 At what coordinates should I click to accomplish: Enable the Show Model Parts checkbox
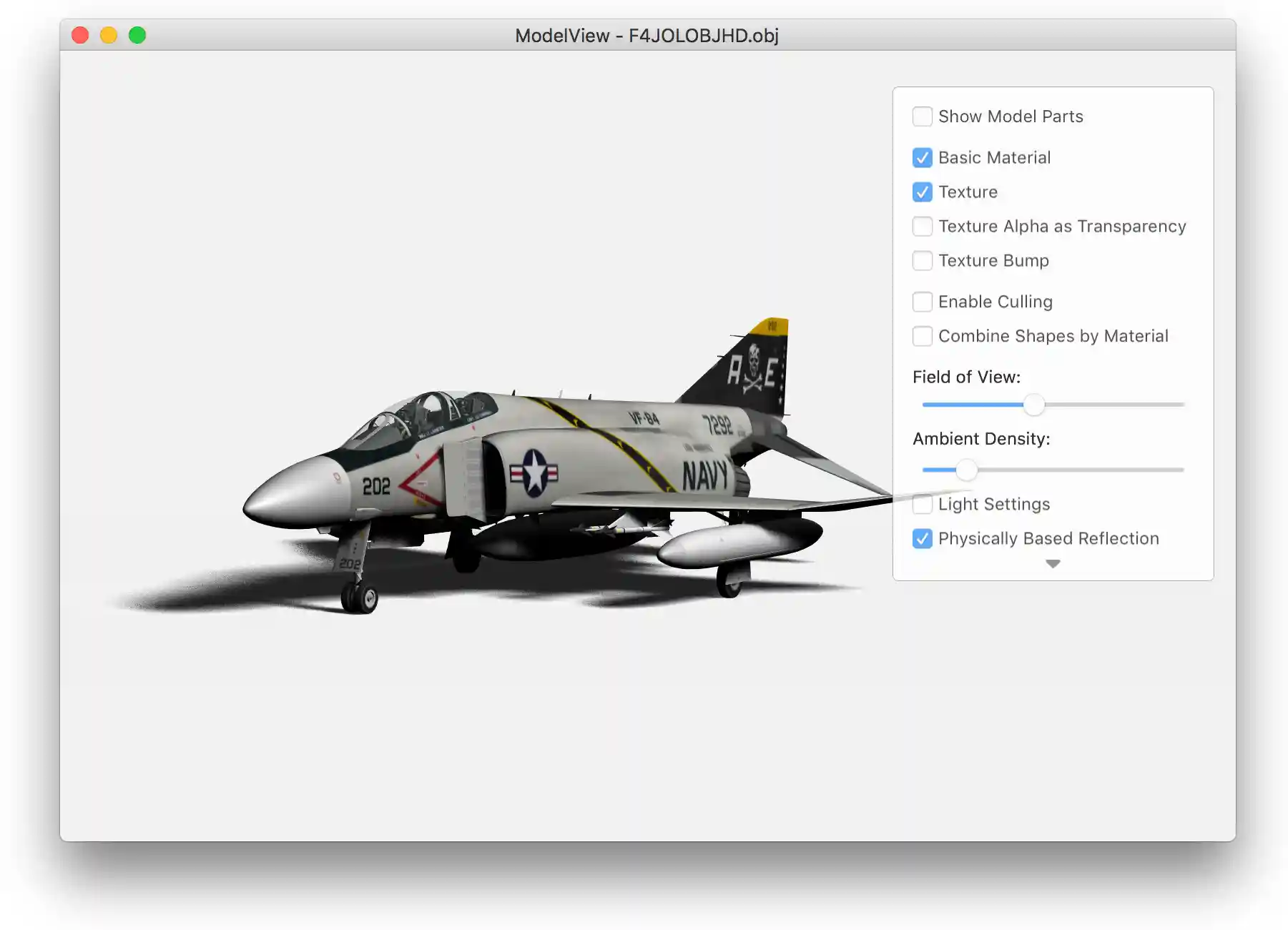922,117
